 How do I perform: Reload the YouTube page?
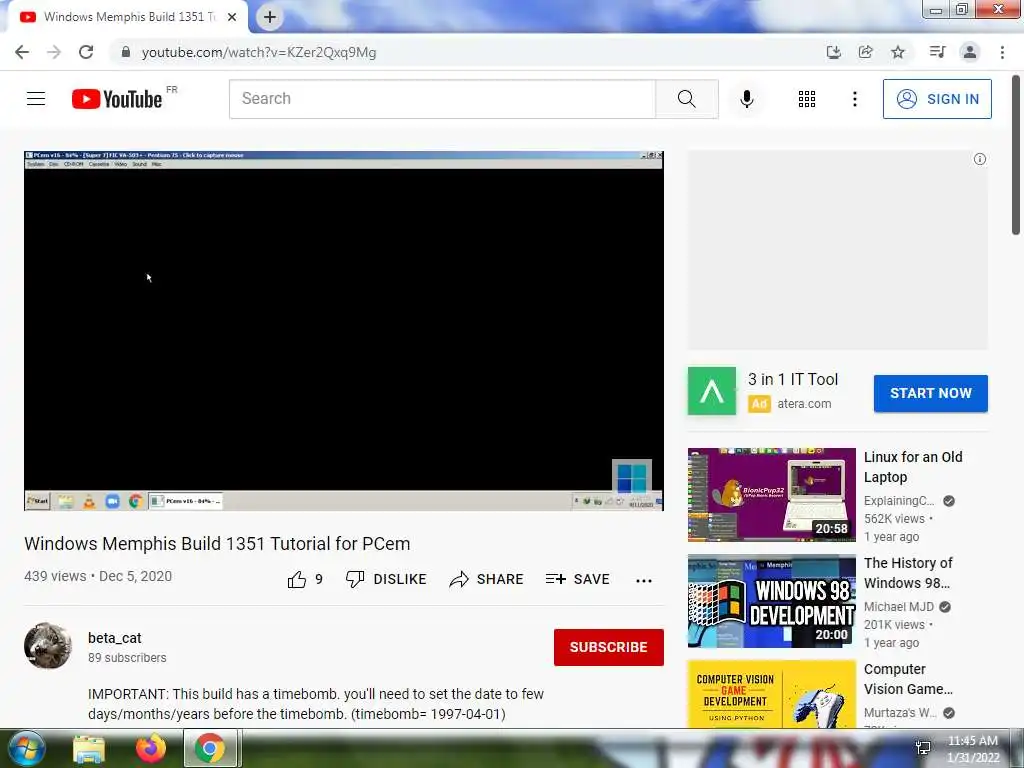(86, 52)
